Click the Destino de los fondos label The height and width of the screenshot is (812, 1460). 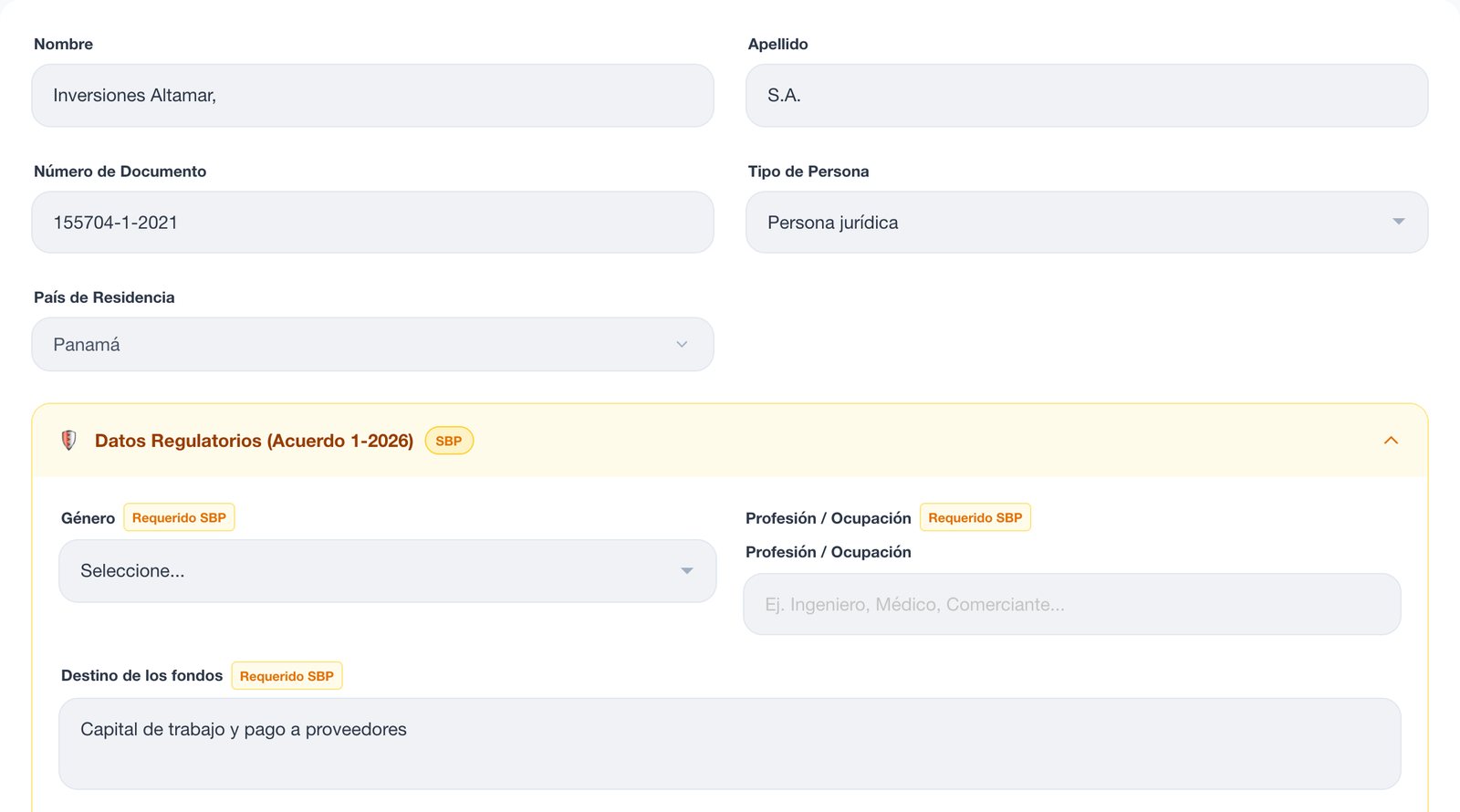click(x=141, y=676)
